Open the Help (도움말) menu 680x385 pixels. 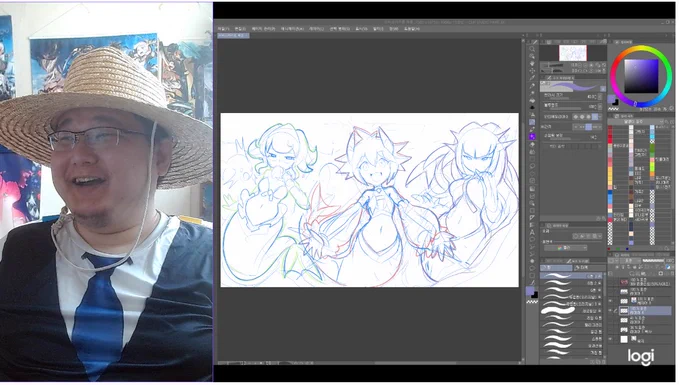click(412, 29)
